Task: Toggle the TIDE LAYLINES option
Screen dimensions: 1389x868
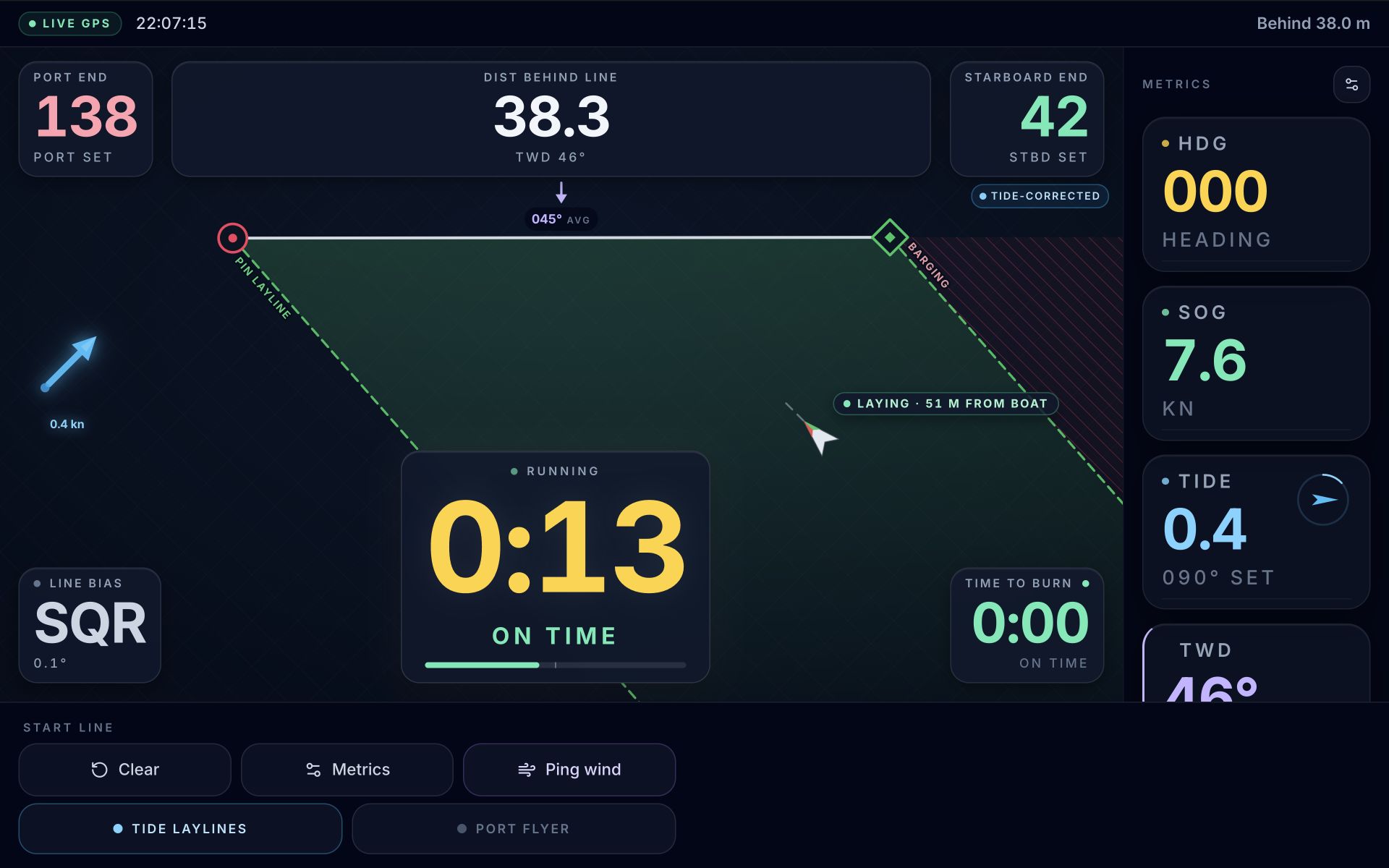Action: point(180,829)
